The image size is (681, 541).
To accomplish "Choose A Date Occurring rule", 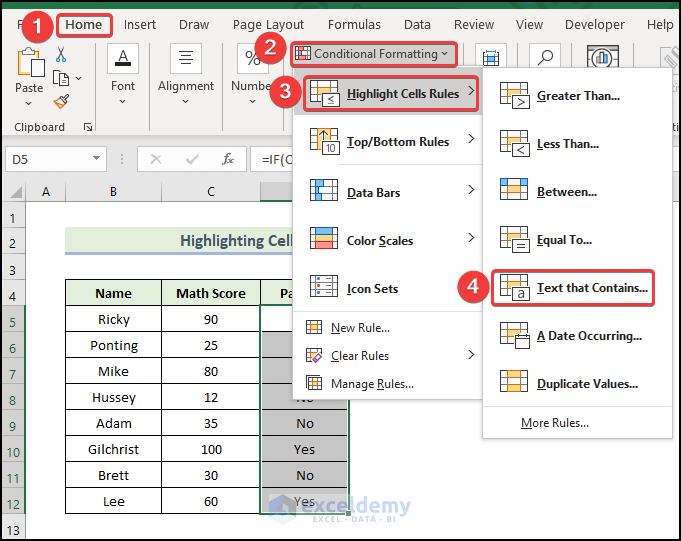I will click(577, 336).
